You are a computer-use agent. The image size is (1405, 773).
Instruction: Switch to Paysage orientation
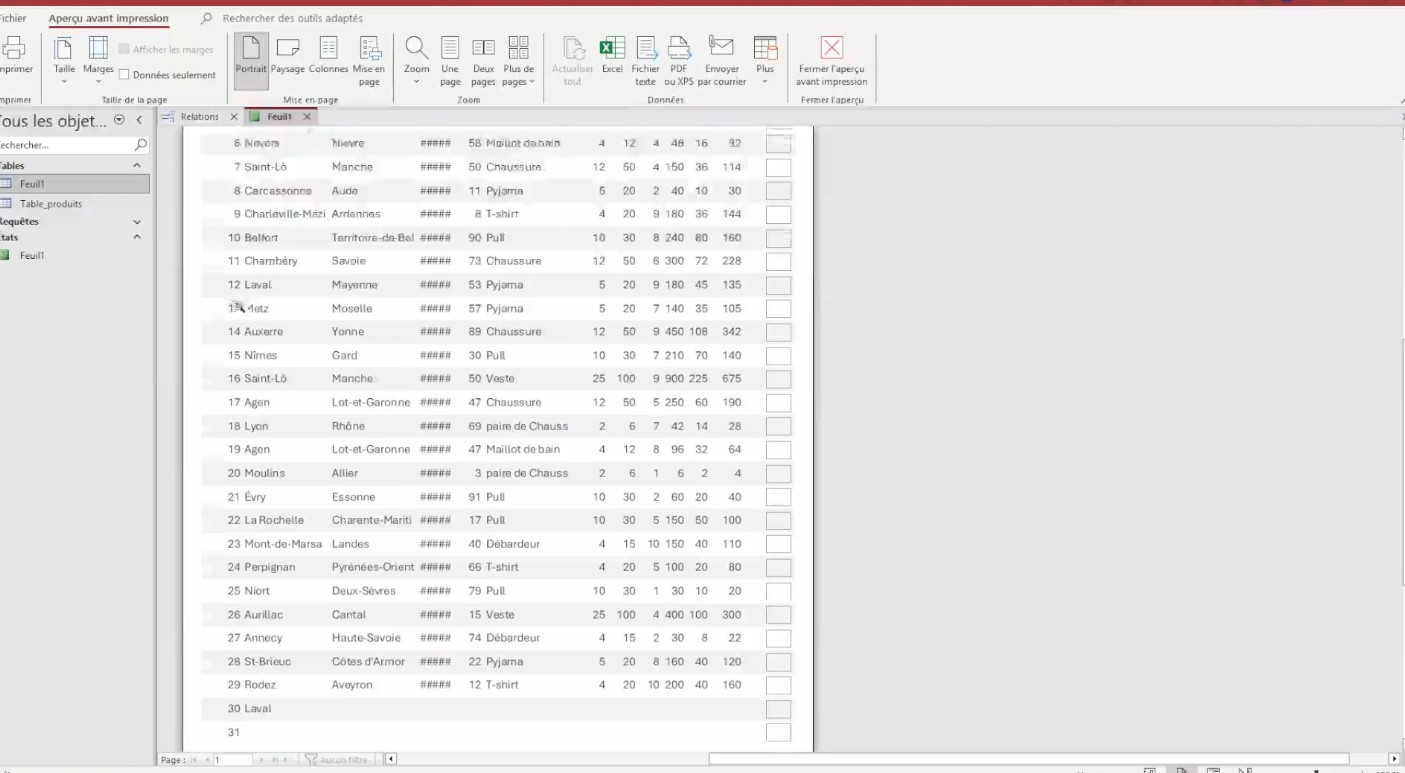point(288,56)
